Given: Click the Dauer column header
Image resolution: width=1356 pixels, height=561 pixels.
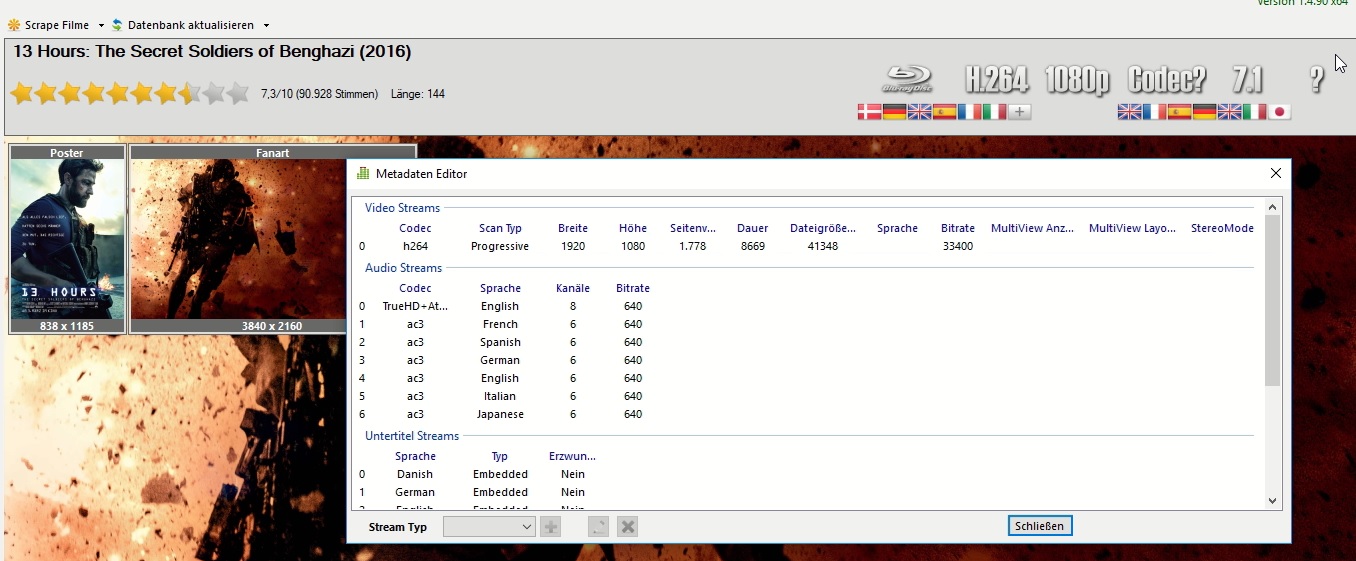Looking at the screenshot, I should pos(753,228).
